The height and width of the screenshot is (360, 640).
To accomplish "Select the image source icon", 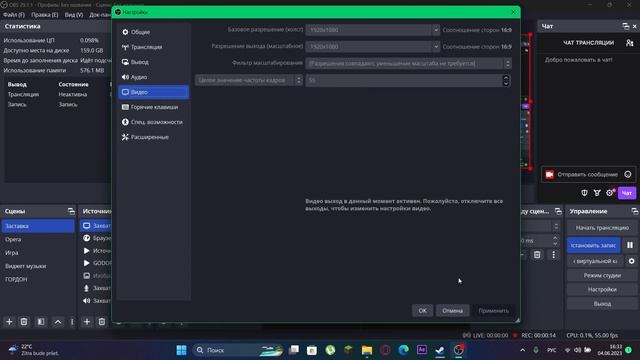I will point(87,276).
